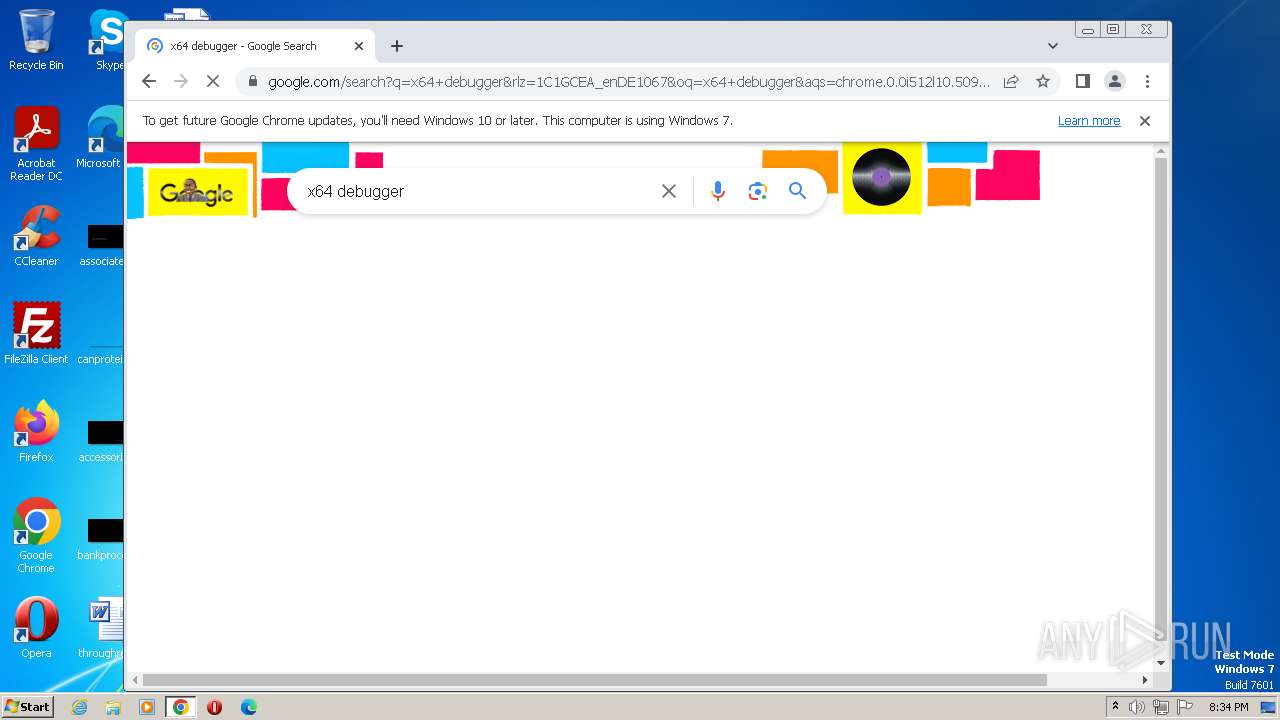Click Chrome taskbar button
This screenshot has width=1280, height=720.
point(181,707)
